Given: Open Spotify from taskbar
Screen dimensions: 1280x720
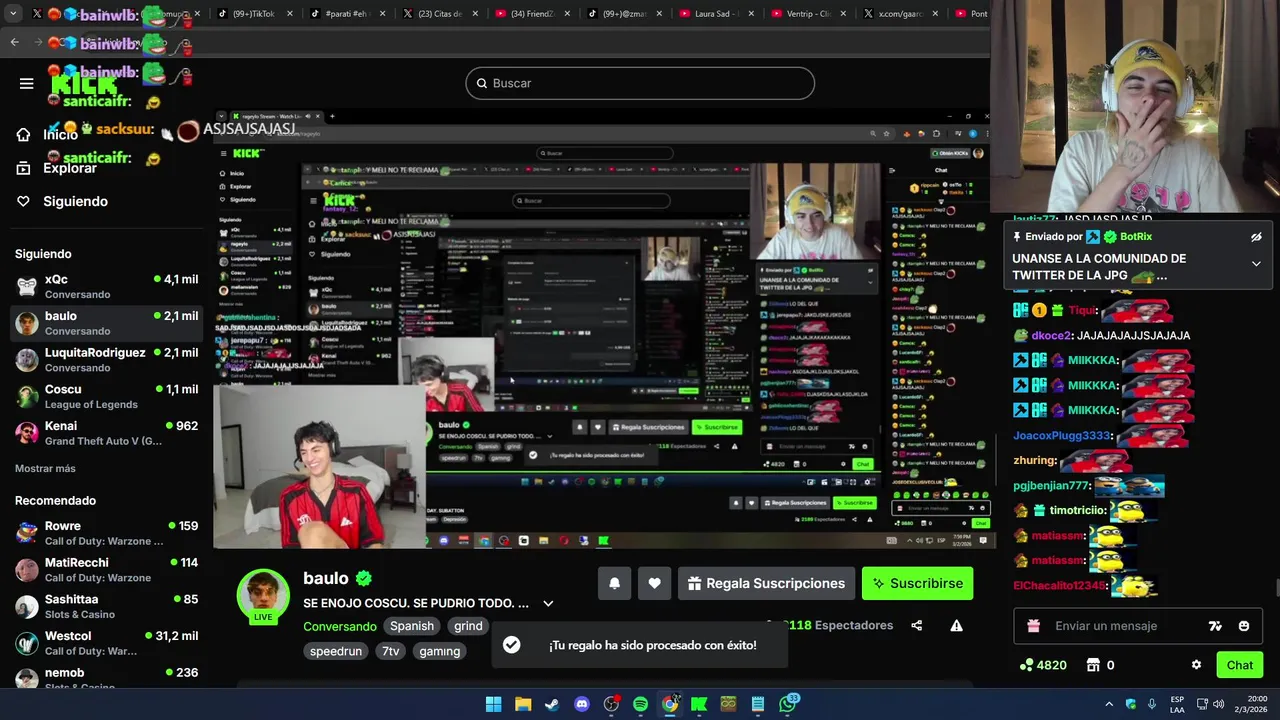Looking at the screenshot, I should coord(640,704).
